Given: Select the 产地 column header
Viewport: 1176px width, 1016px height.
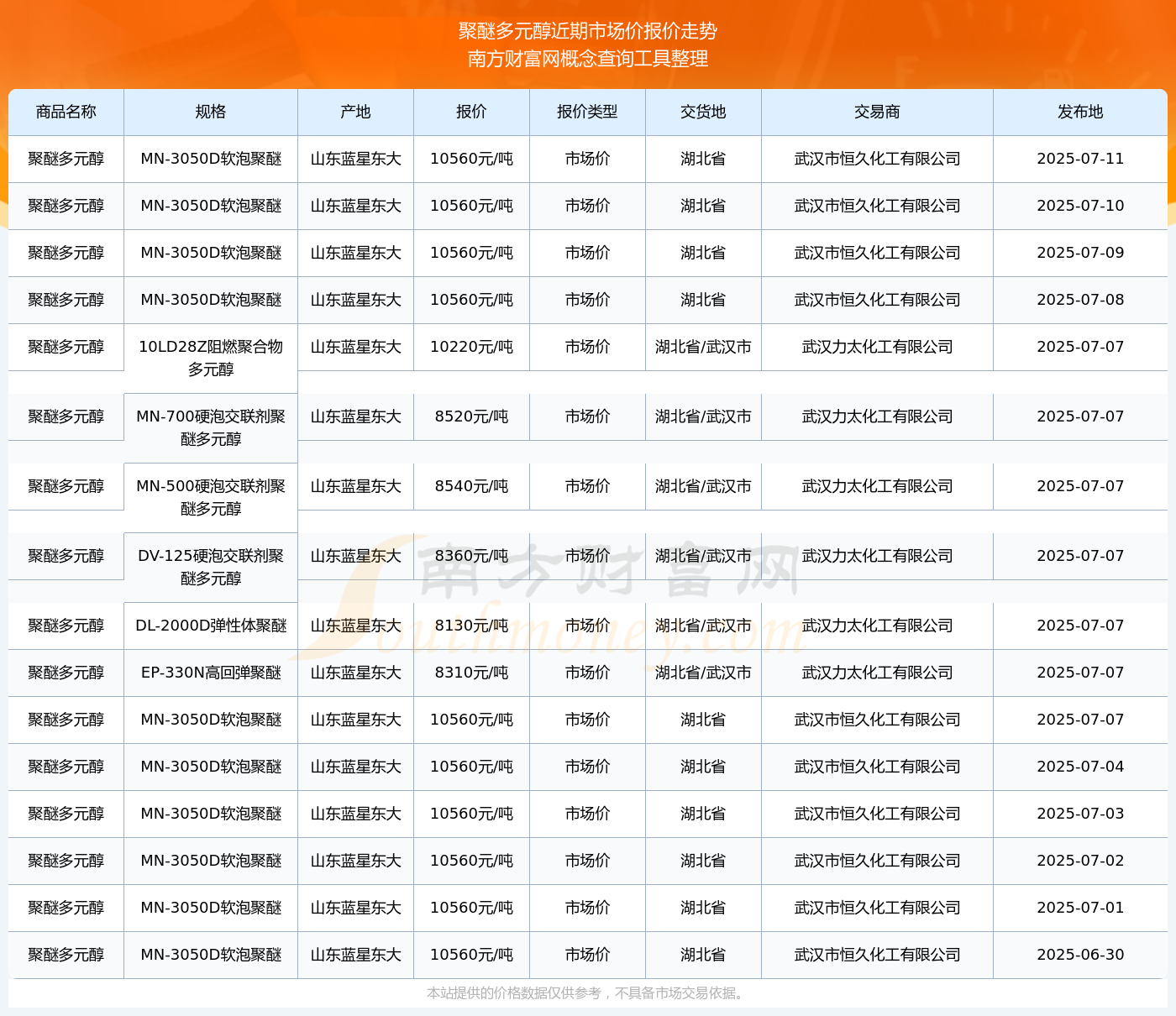Looking at the screenshot, I should pyautogui.click(x=356, y=112).
